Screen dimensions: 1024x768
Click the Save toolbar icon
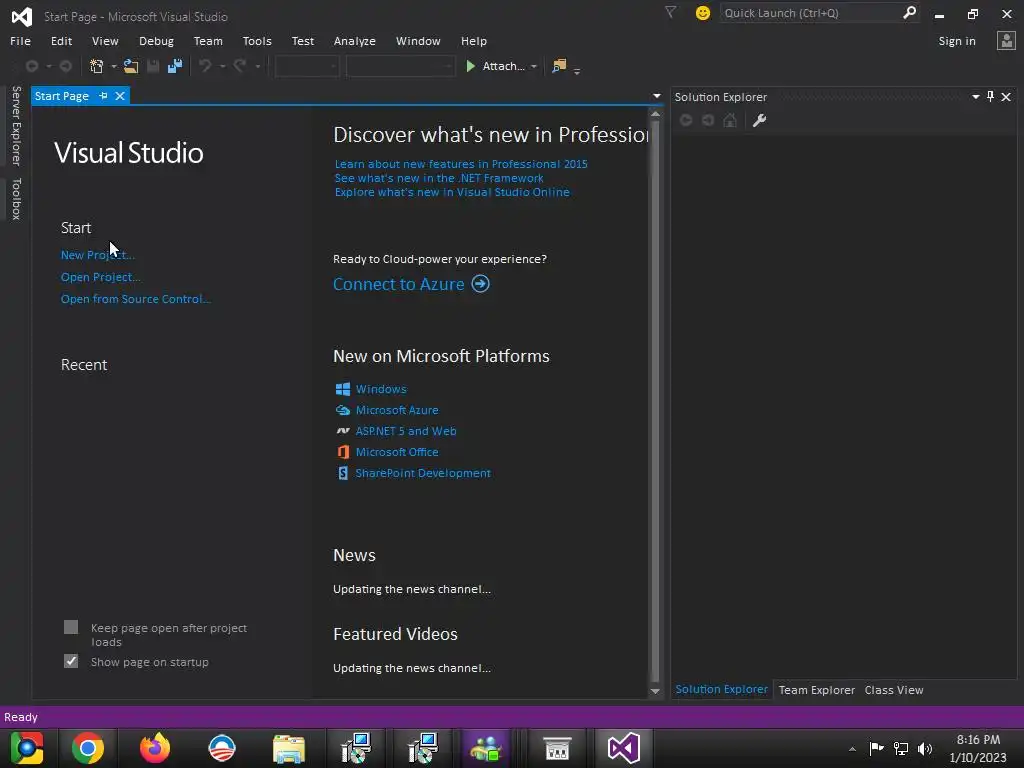pos(153,66)
